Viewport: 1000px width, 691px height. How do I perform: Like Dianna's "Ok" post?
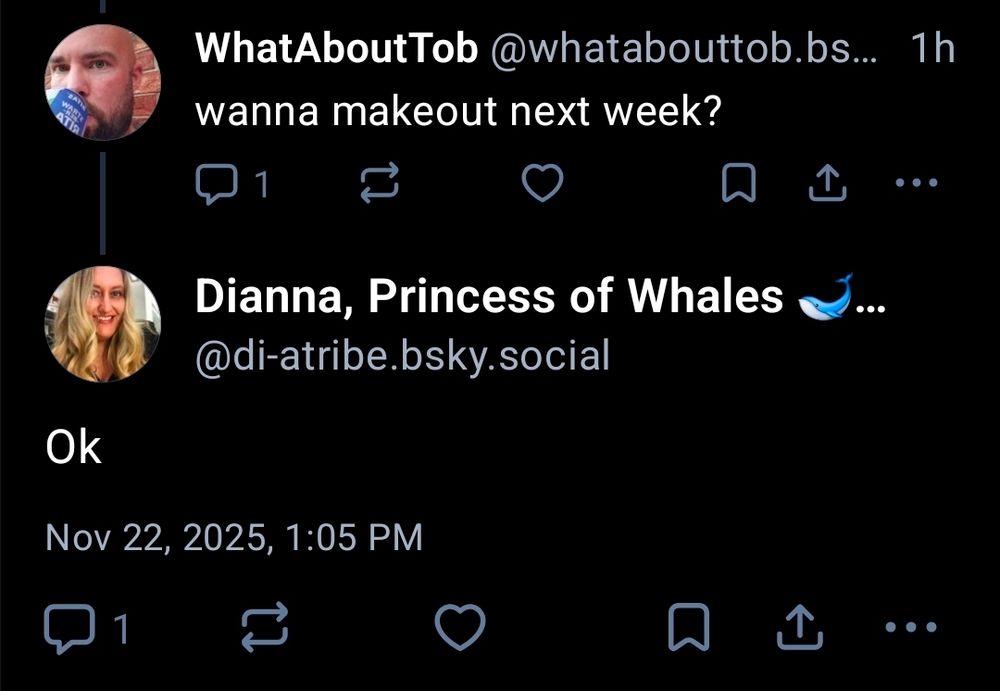tap(461, 629)
